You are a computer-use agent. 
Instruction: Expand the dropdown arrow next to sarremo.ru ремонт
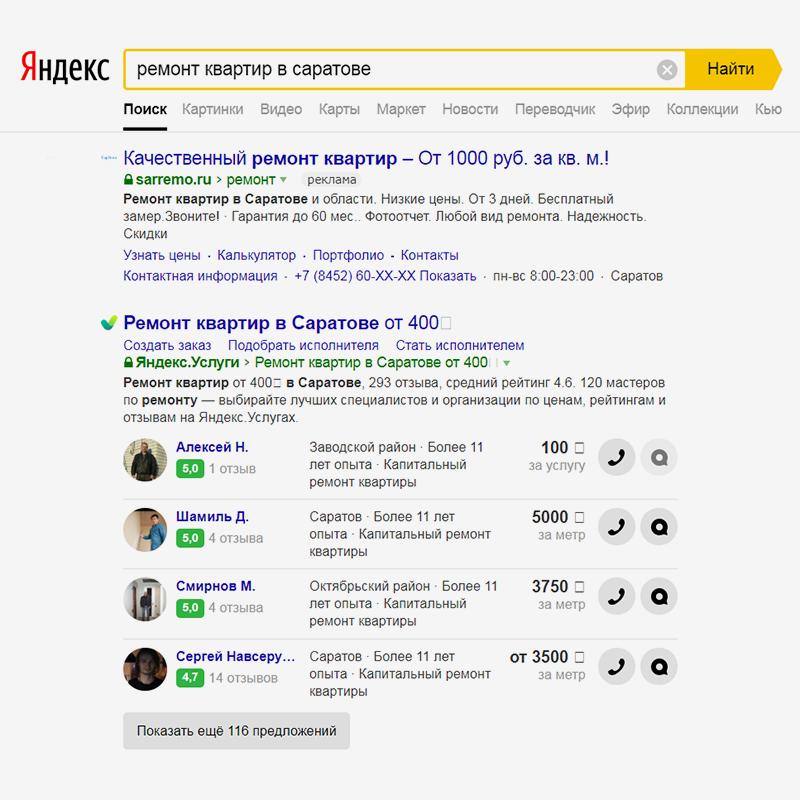(283, 180)
